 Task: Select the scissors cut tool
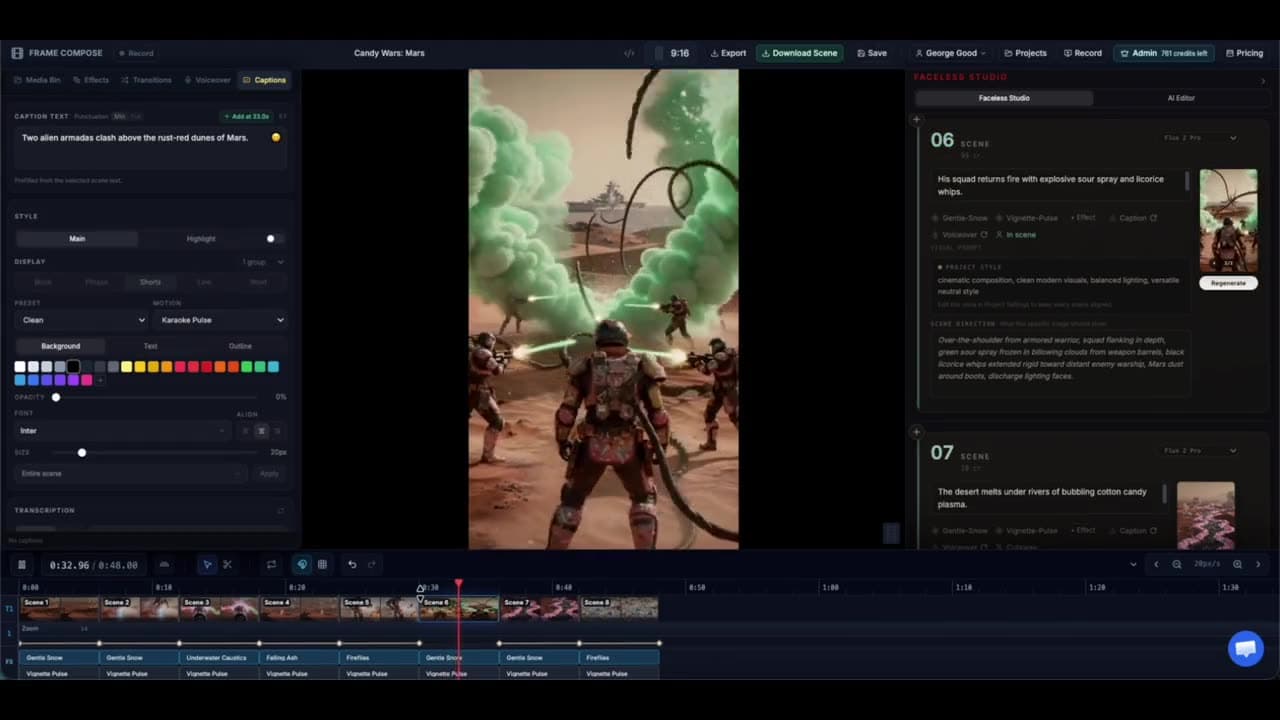(227, 565)
